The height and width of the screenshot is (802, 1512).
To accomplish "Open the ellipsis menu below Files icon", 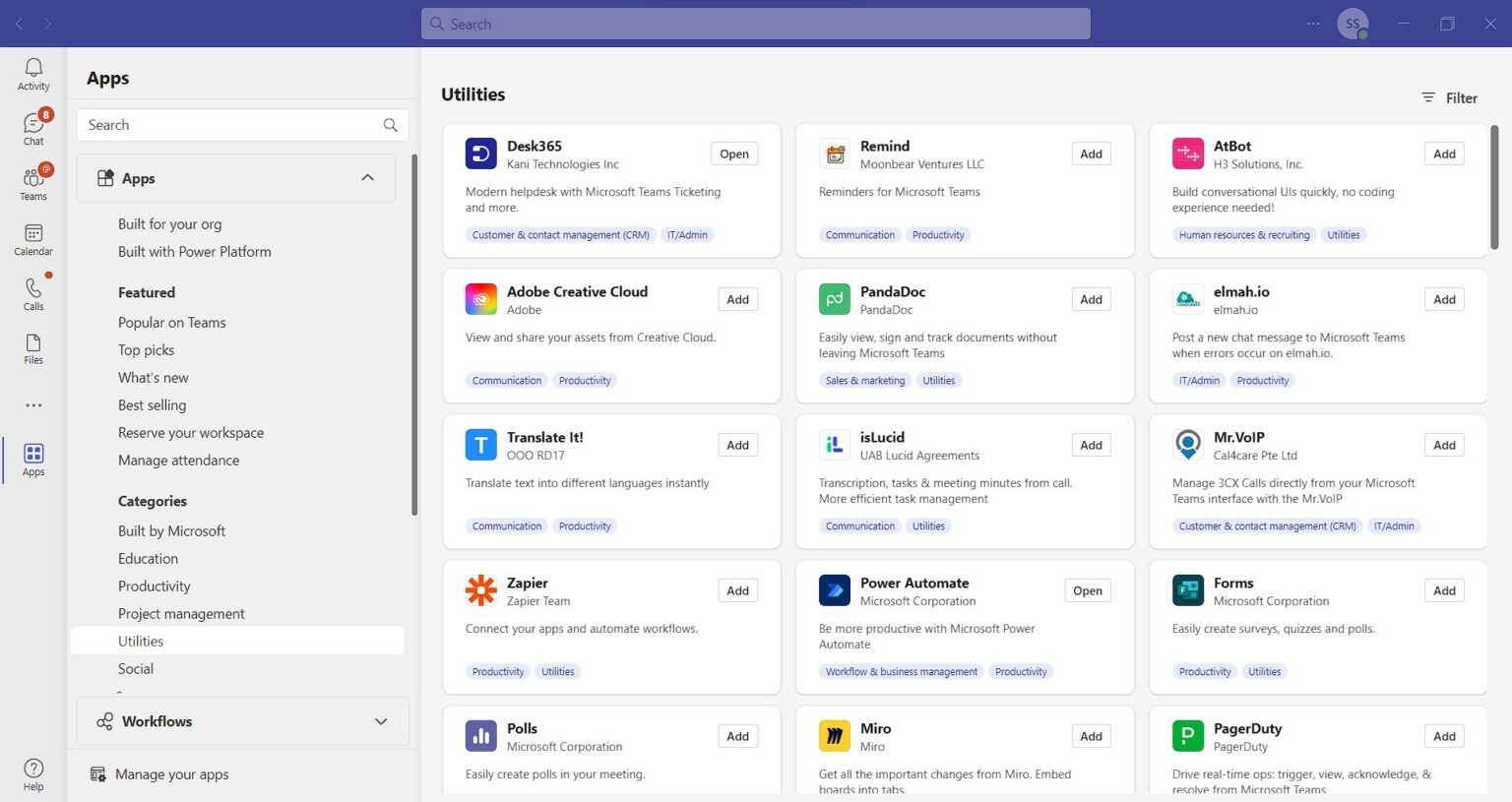I will 32,404.
